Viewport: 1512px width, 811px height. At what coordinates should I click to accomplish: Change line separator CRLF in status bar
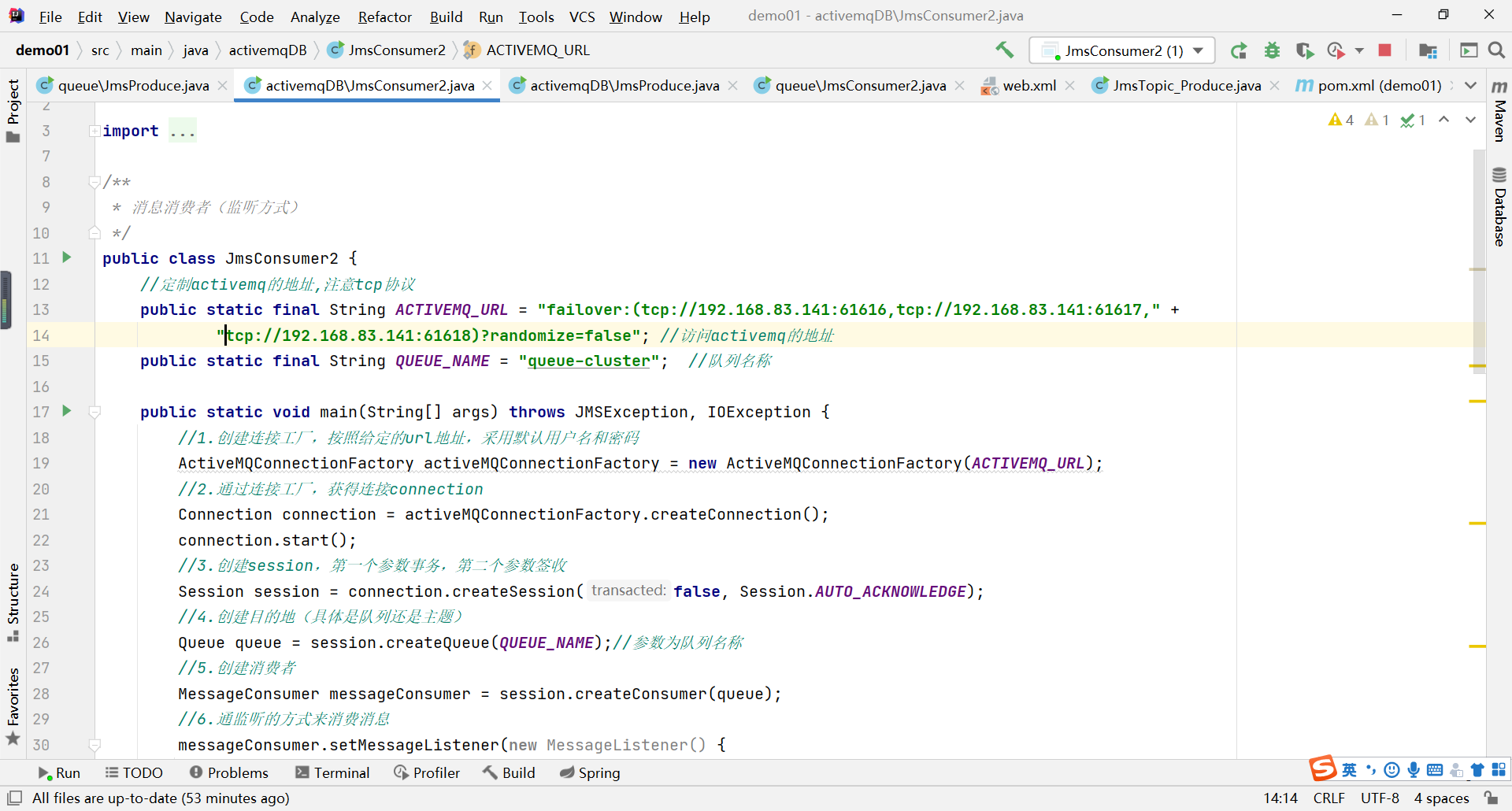(x=1329, y=798)
